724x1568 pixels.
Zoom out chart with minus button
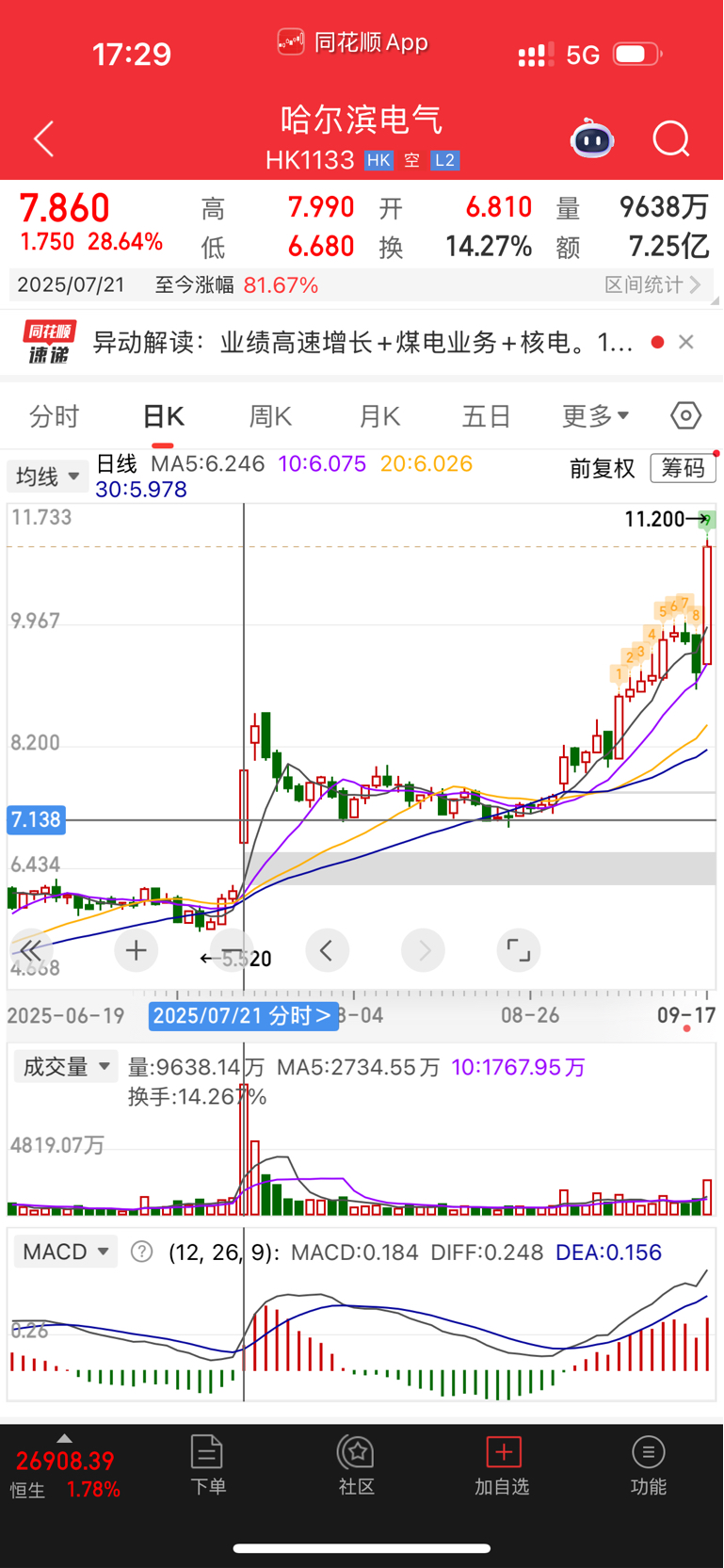(233, 950)
